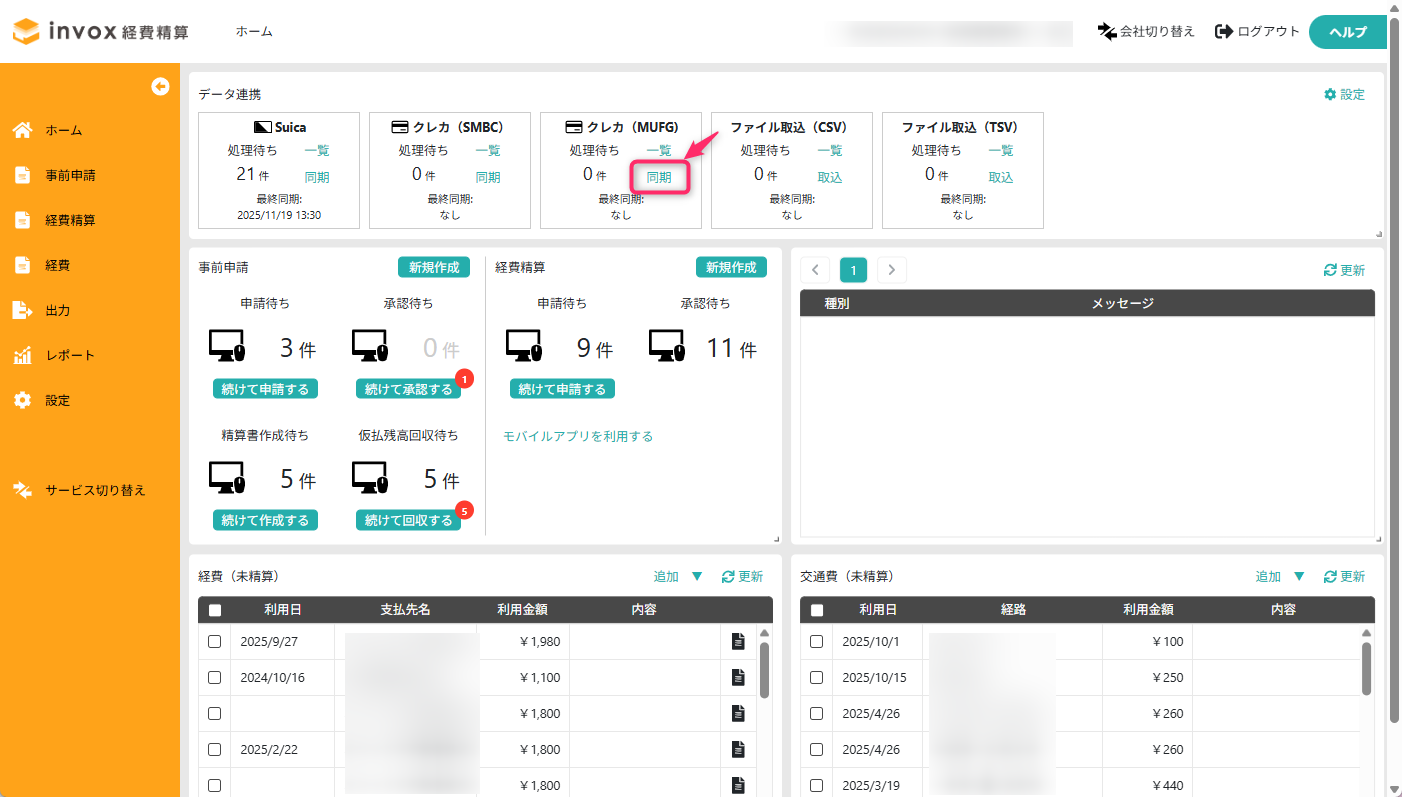This screenshot has height=797, width=1402.
Task: Check the 2025/10/1 transportation row checkbox
Action: (816, 642)
